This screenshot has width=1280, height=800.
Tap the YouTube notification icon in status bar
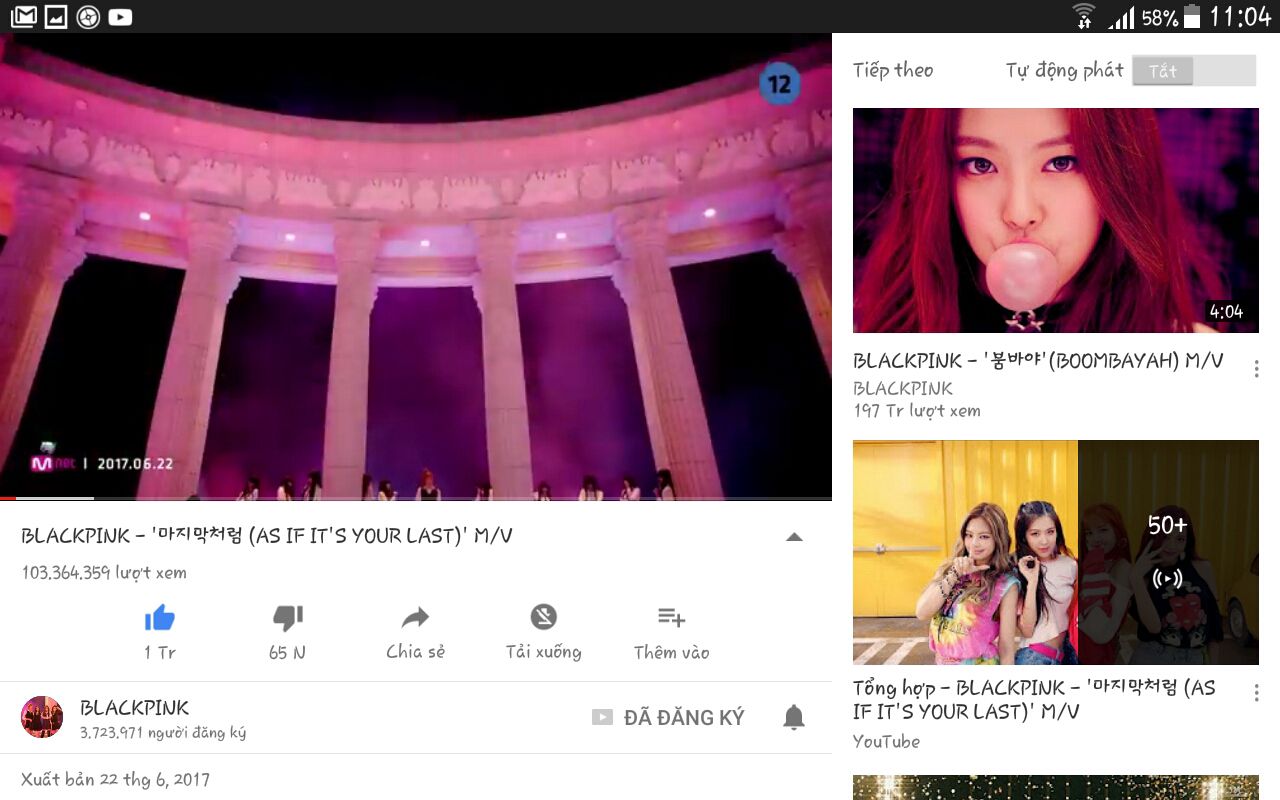coord(120,16)
